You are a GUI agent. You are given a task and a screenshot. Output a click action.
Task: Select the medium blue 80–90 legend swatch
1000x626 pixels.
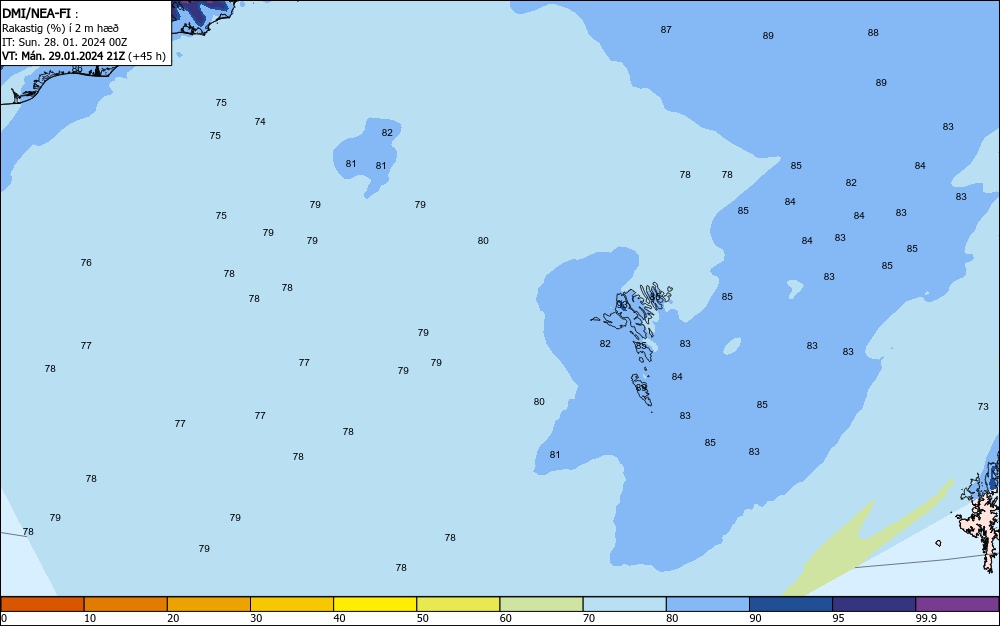(x=708, y=604)
